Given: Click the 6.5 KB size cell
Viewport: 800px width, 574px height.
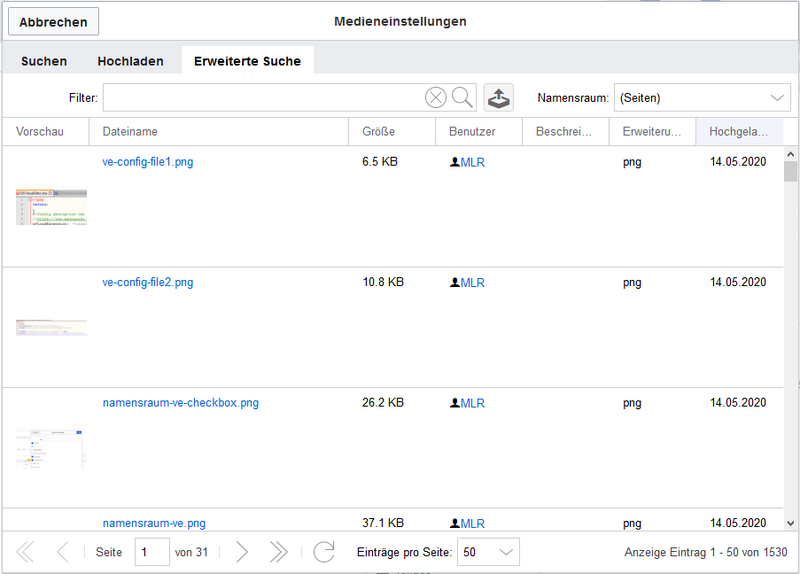Looking at the screenshot, I should [380, 162].
